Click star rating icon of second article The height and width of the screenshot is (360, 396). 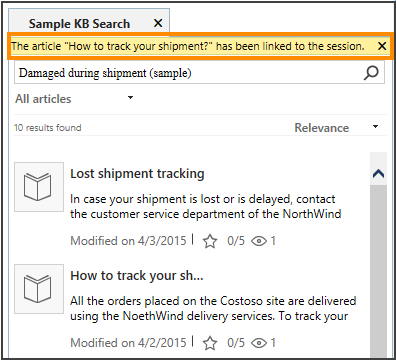click(x=210, y=343)
